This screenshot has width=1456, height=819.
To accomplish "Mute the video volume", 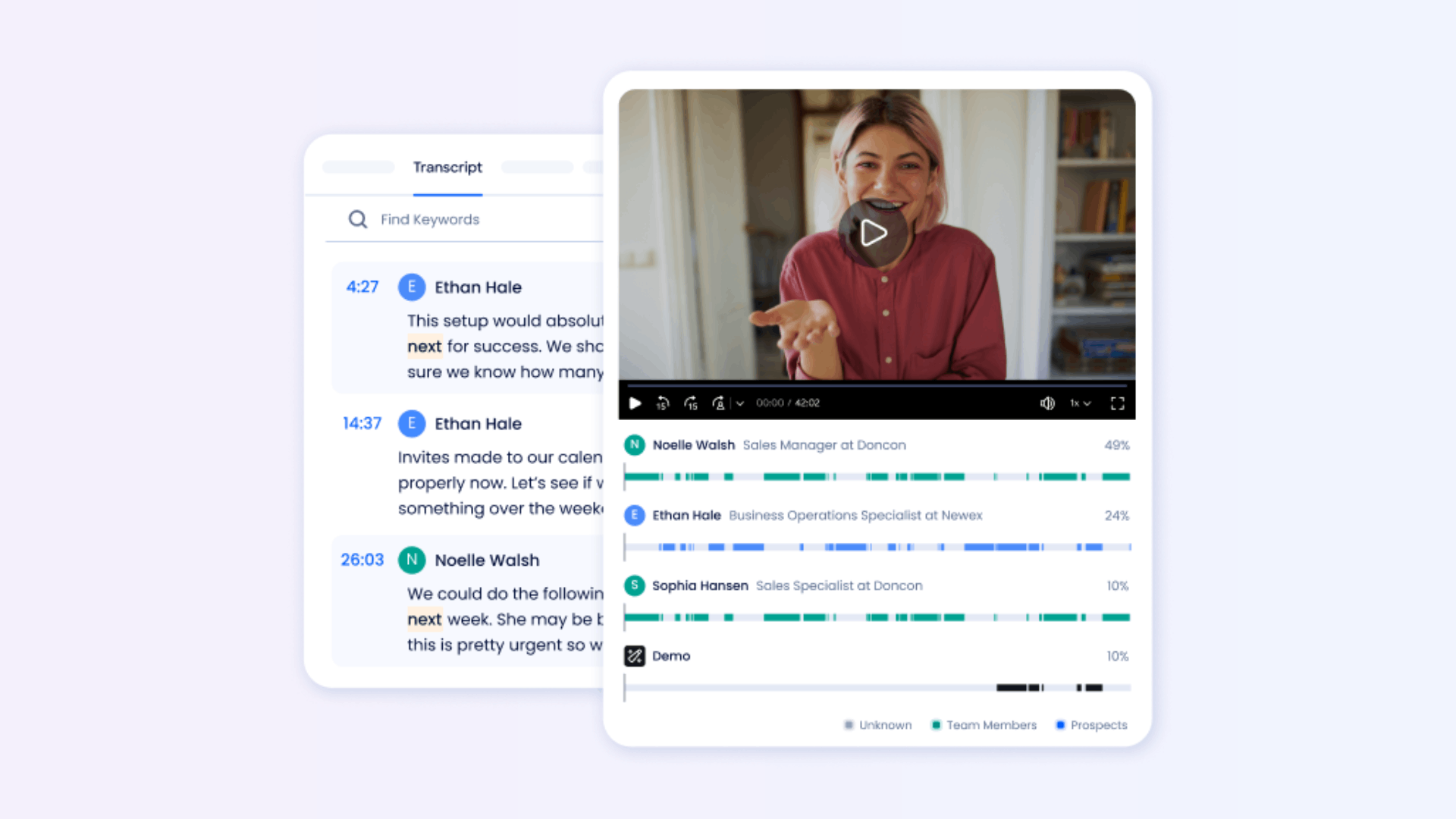I will point(1047,403).
